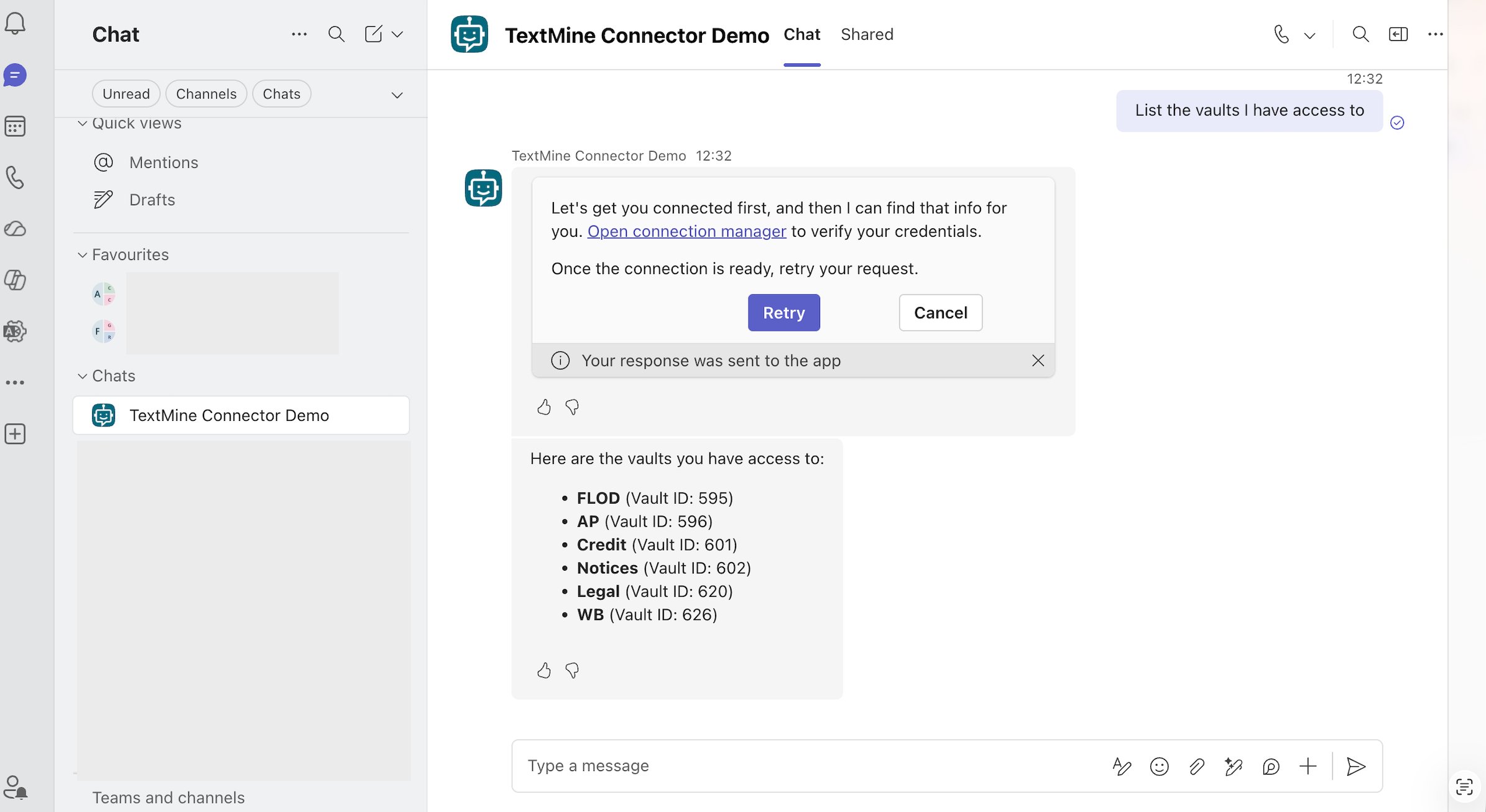1486x812 pixels.
Task: Switch to the Chat tab
Action: coord(801,34)
